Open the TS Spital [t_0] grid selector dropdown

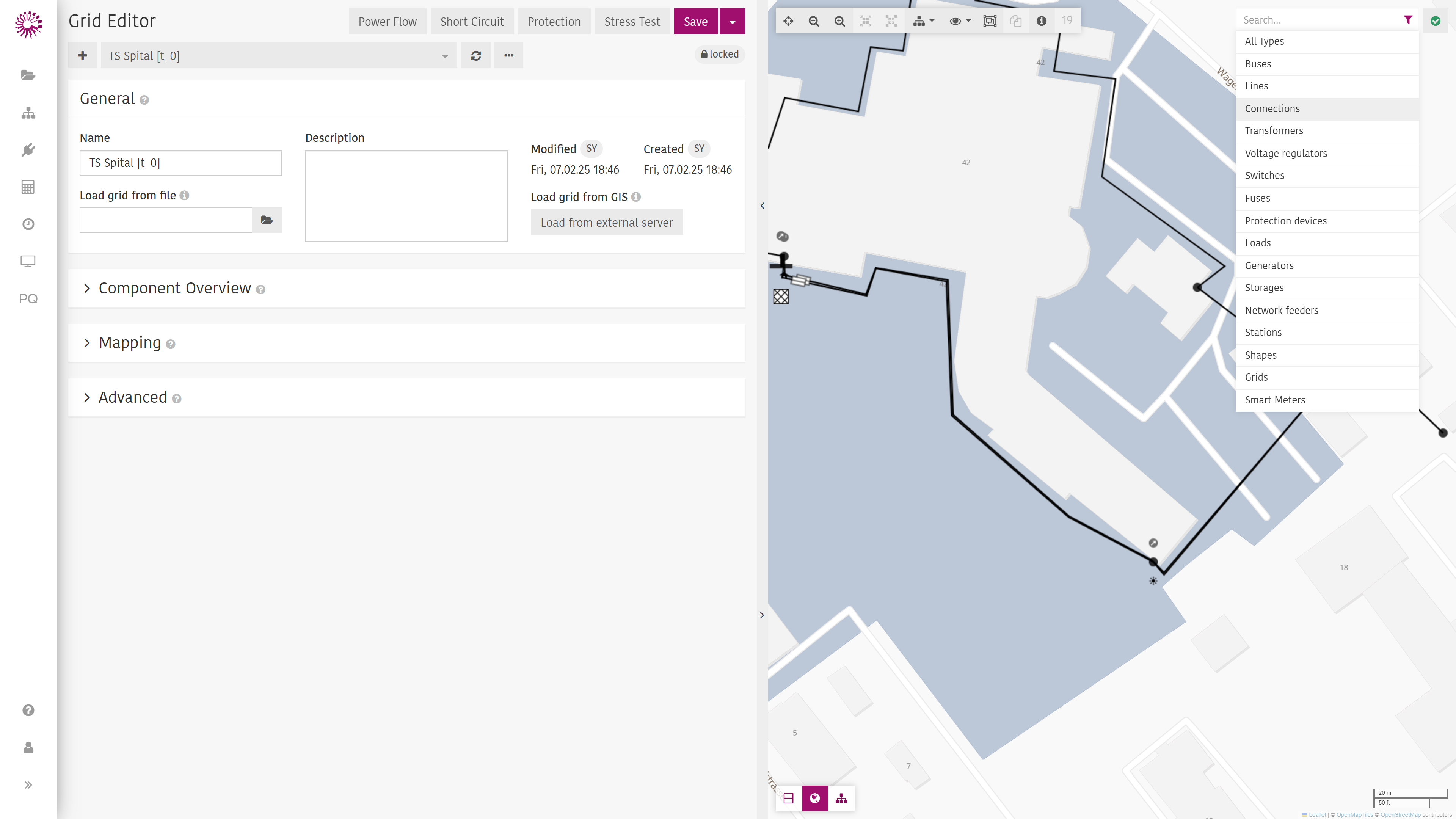(279, 55)
